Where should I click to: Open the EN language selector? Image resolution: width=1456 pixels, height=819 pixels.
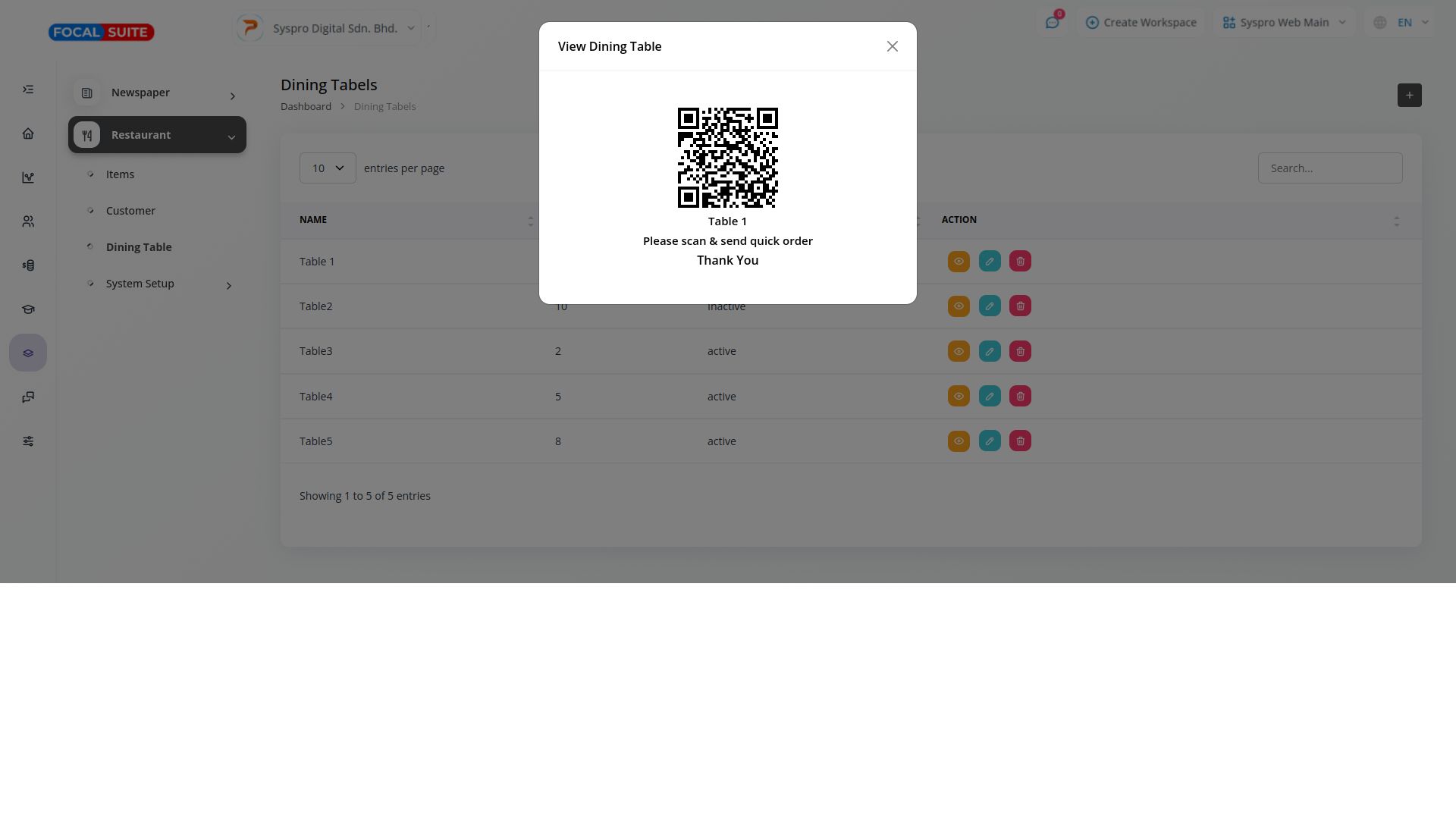click(x=1403, y=23)
